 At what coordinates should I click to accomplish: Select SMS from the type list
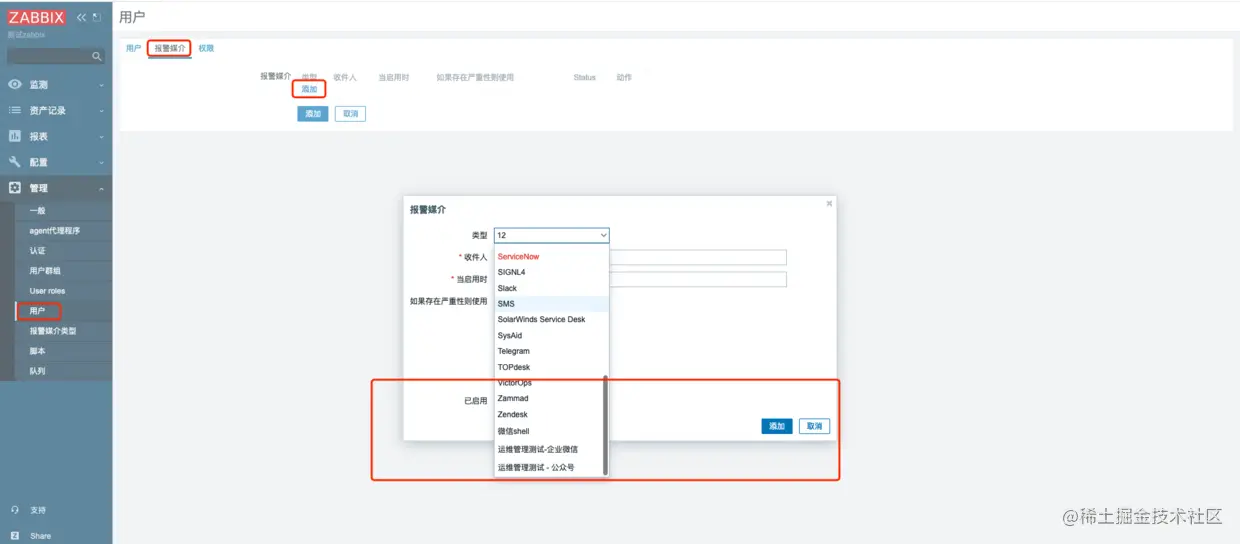click(551, 304)
